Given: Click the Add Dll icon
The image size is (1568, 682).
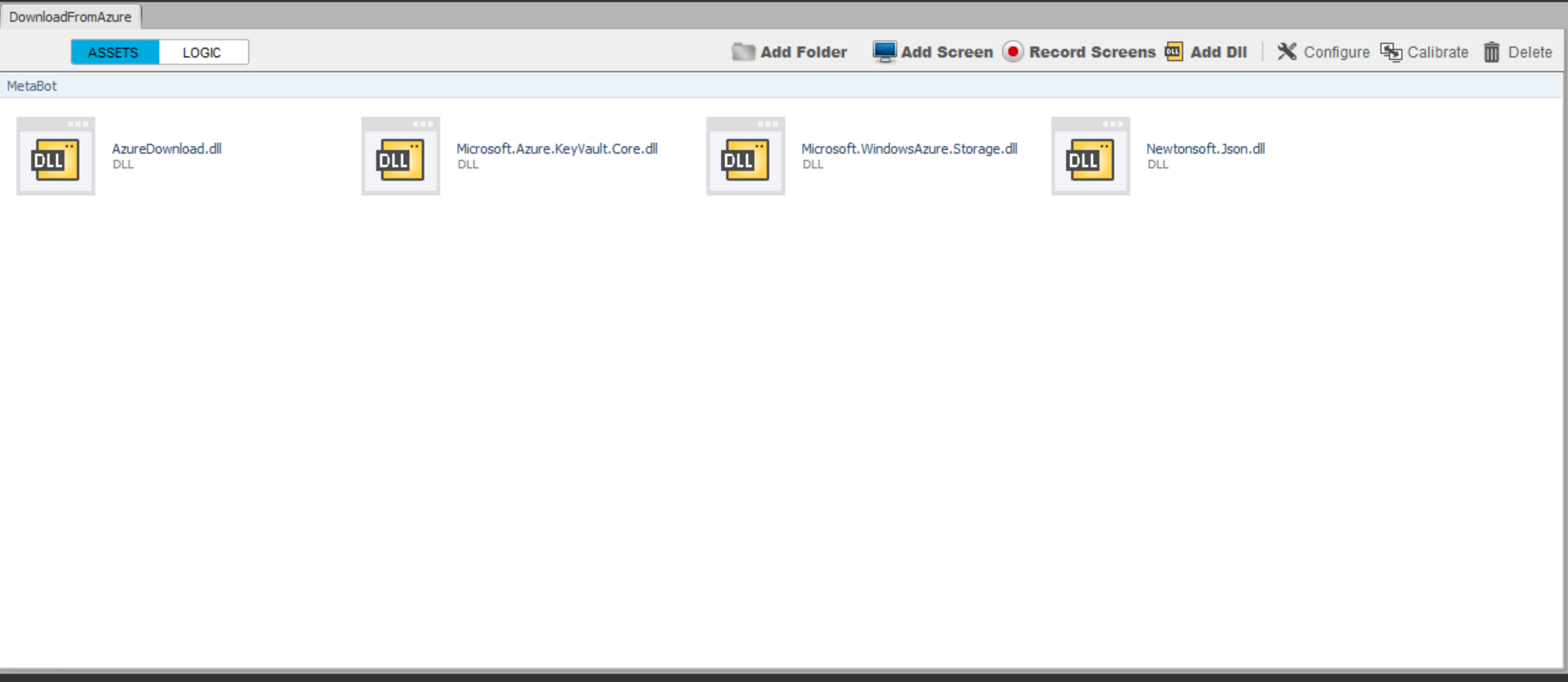Looking at the screenshot, I should pos(1174,52).
